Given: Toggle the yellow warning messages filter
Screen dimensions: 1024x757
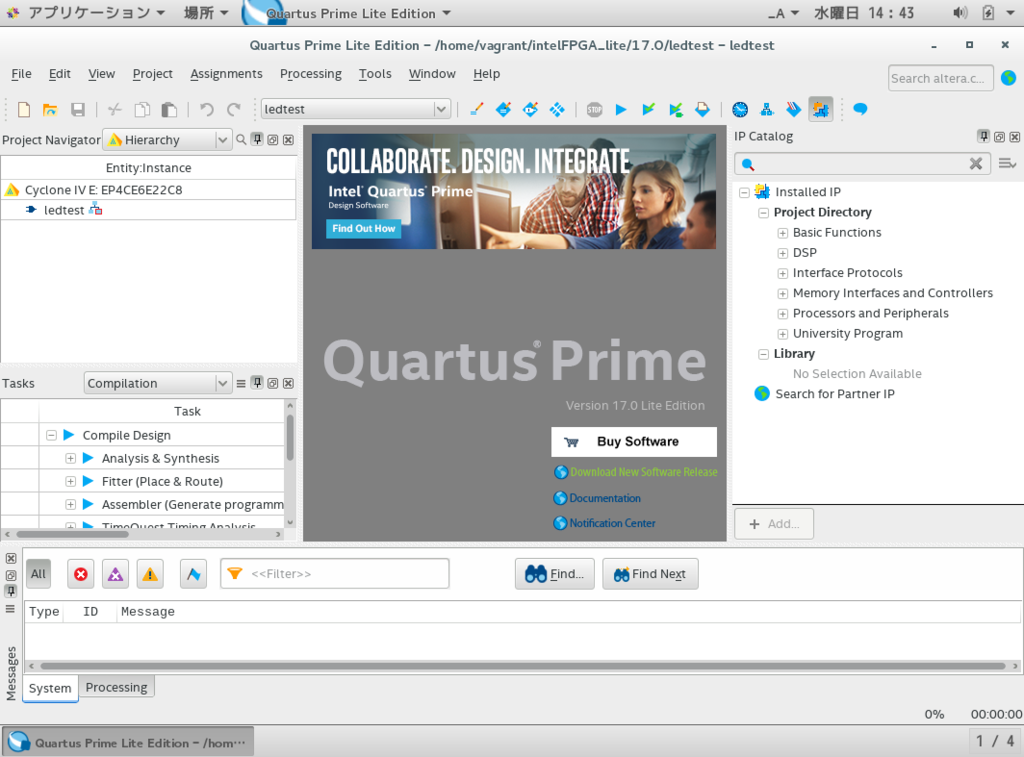Looking at the screenshot, I should [x=150, y=574].
